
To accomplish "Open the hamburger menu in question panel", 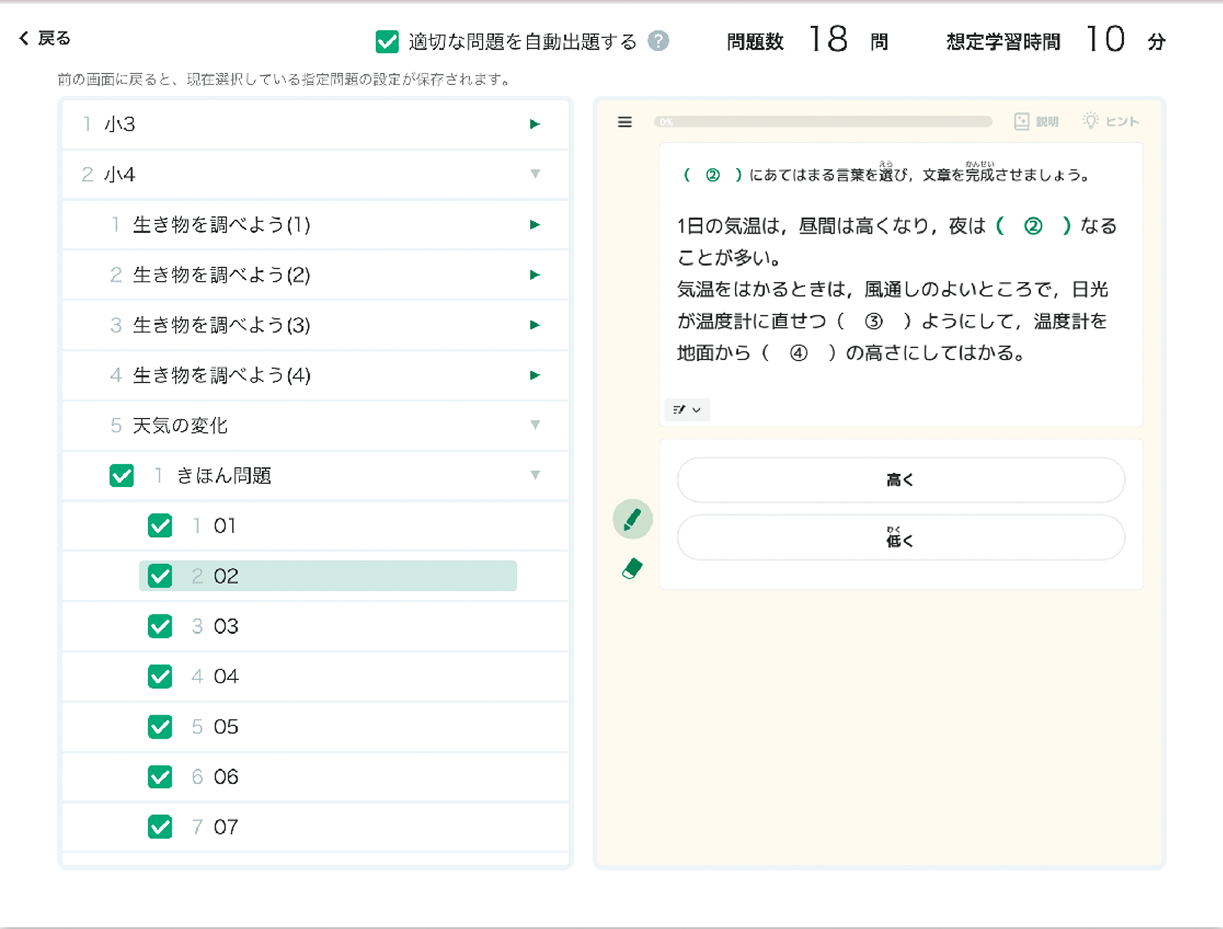I will tap(625, 122).
